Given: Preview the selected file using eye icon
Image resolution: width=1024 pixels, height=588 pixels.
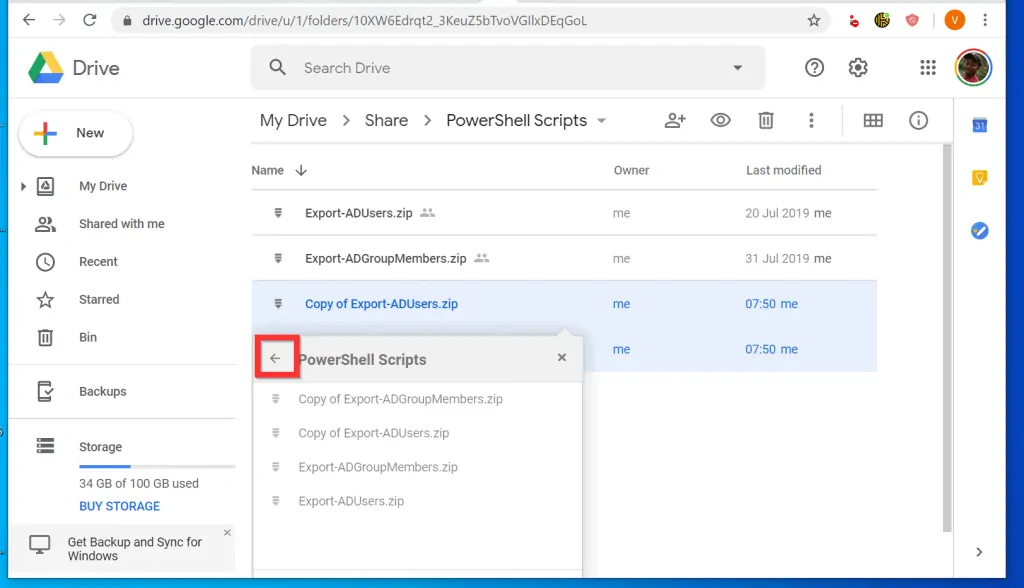Looking at the screenshot, I should 720,120.
